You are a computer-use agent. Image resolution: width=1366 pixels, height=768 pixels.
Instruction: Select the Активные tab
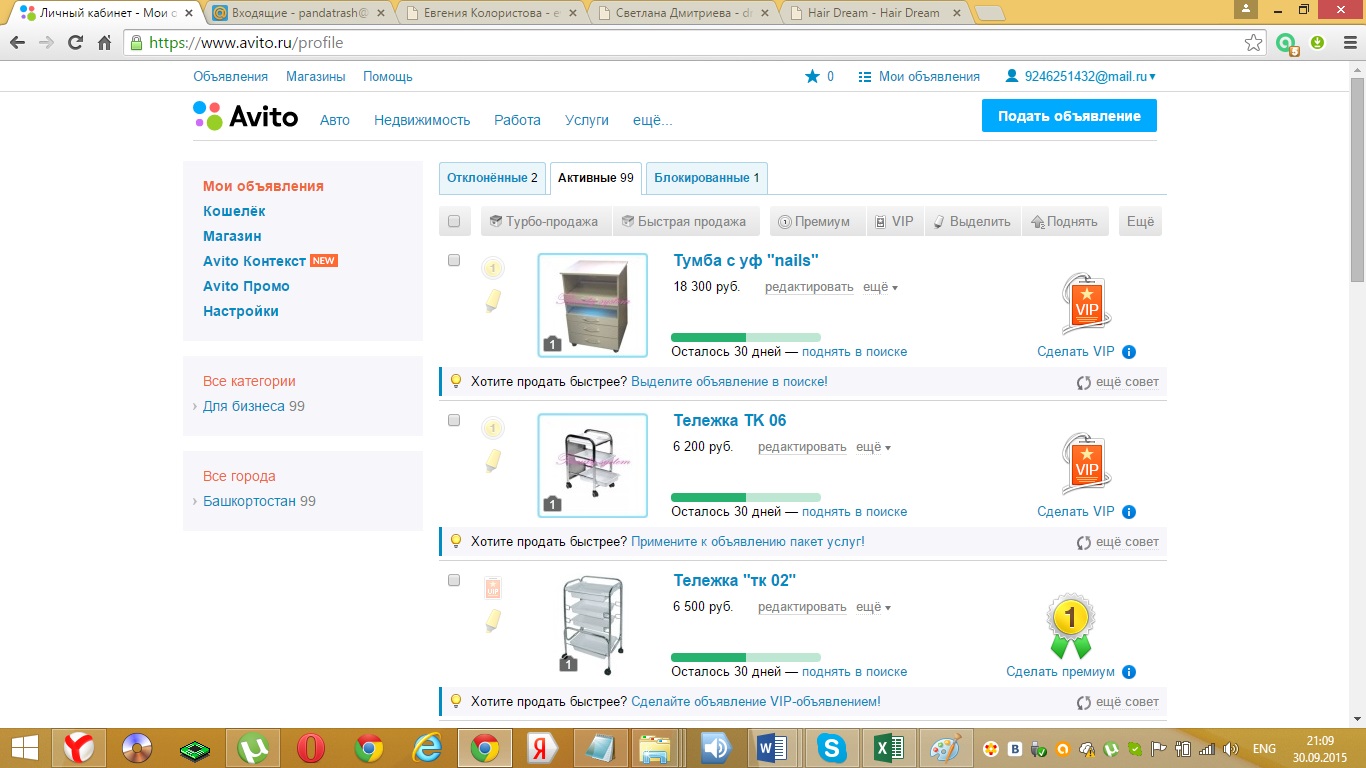coord(596,178)
